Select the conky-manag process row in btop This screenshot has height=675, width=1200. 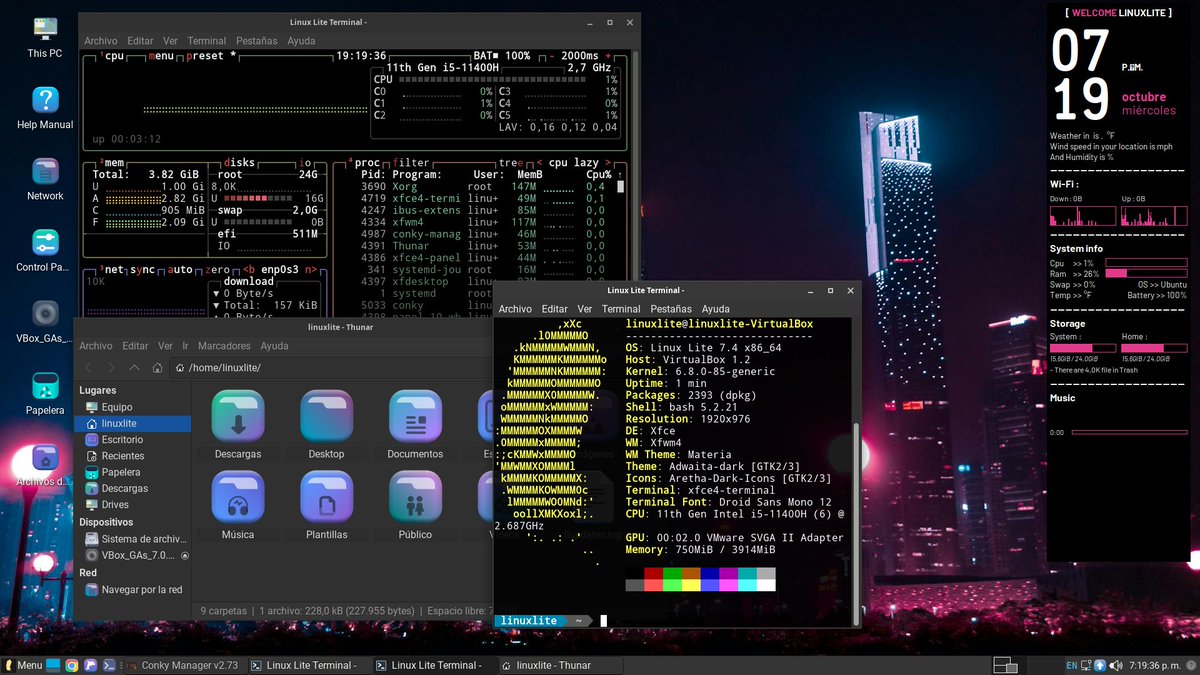tap(483, 233)
